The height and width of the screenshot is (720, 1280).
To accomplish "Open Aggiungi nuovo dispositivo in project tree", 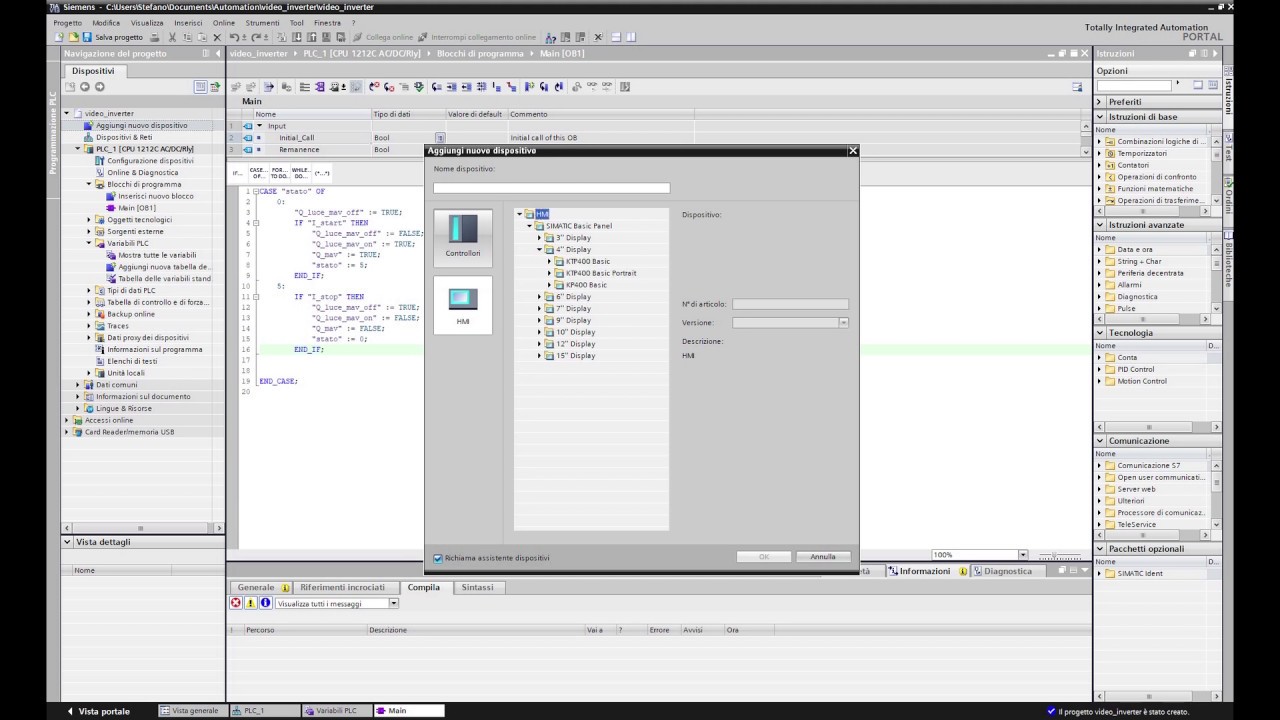I will tap(141, 125).
